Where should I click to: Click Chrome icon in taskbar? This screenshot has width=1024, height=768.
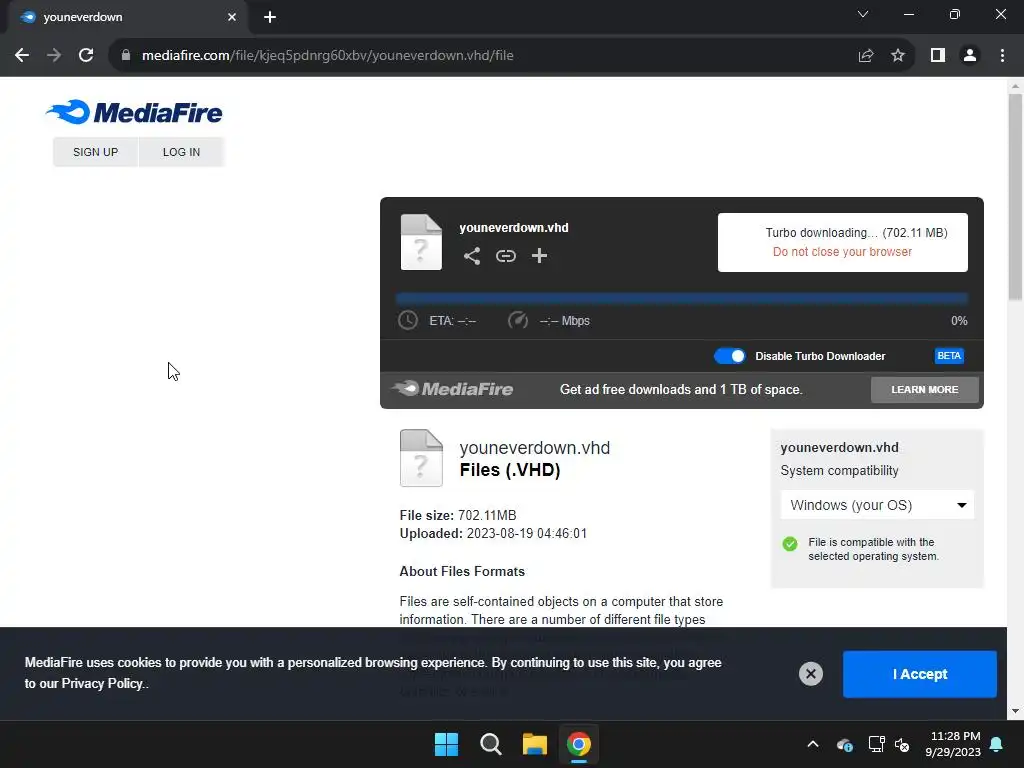(x=579, y=744)
